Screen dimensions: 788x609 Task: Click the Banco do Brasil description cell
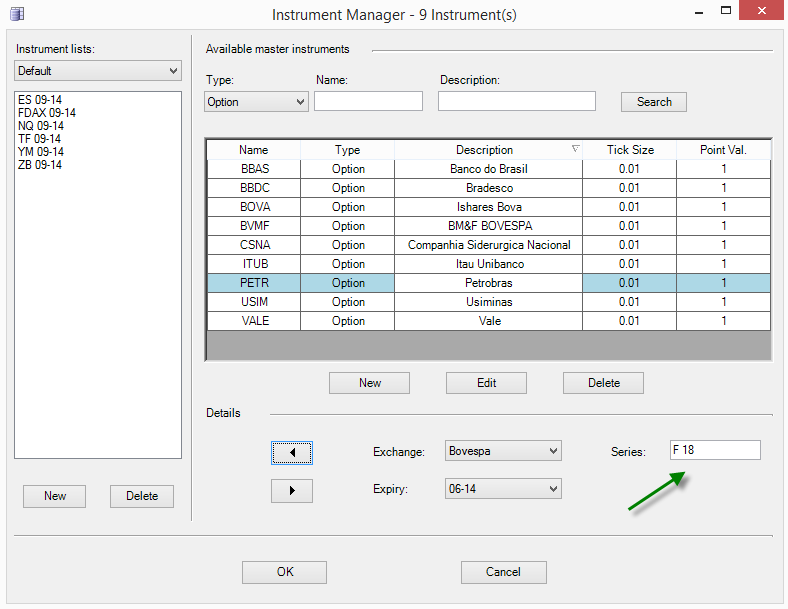pyautogui.click(x=488, y=169)
